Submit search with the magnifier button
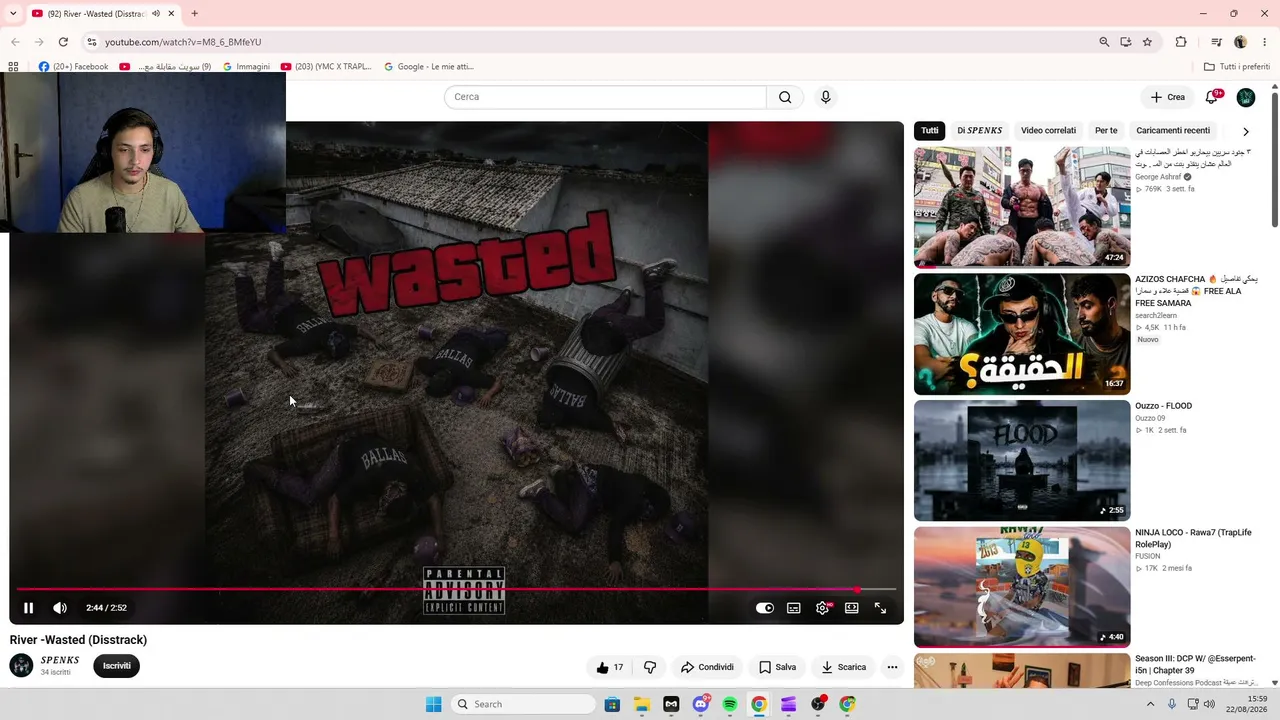The image size is (1280, 720). 785,97
